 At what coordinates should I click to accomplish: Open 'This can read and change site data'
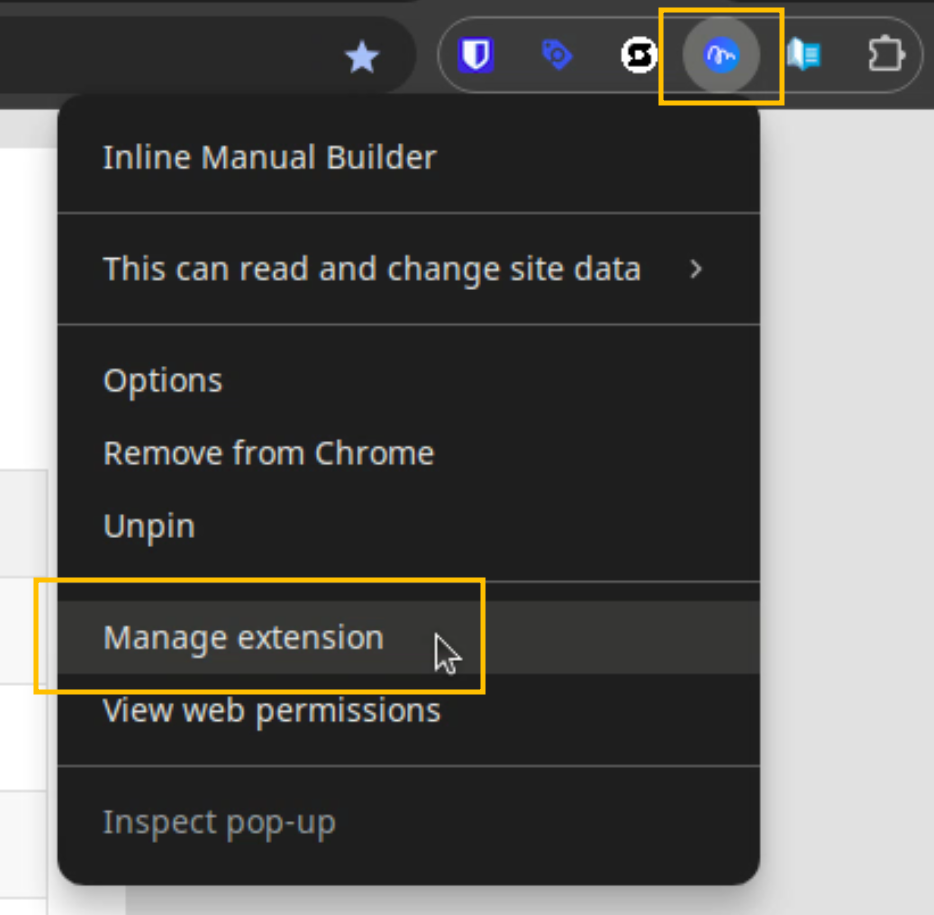coord(371,269)
